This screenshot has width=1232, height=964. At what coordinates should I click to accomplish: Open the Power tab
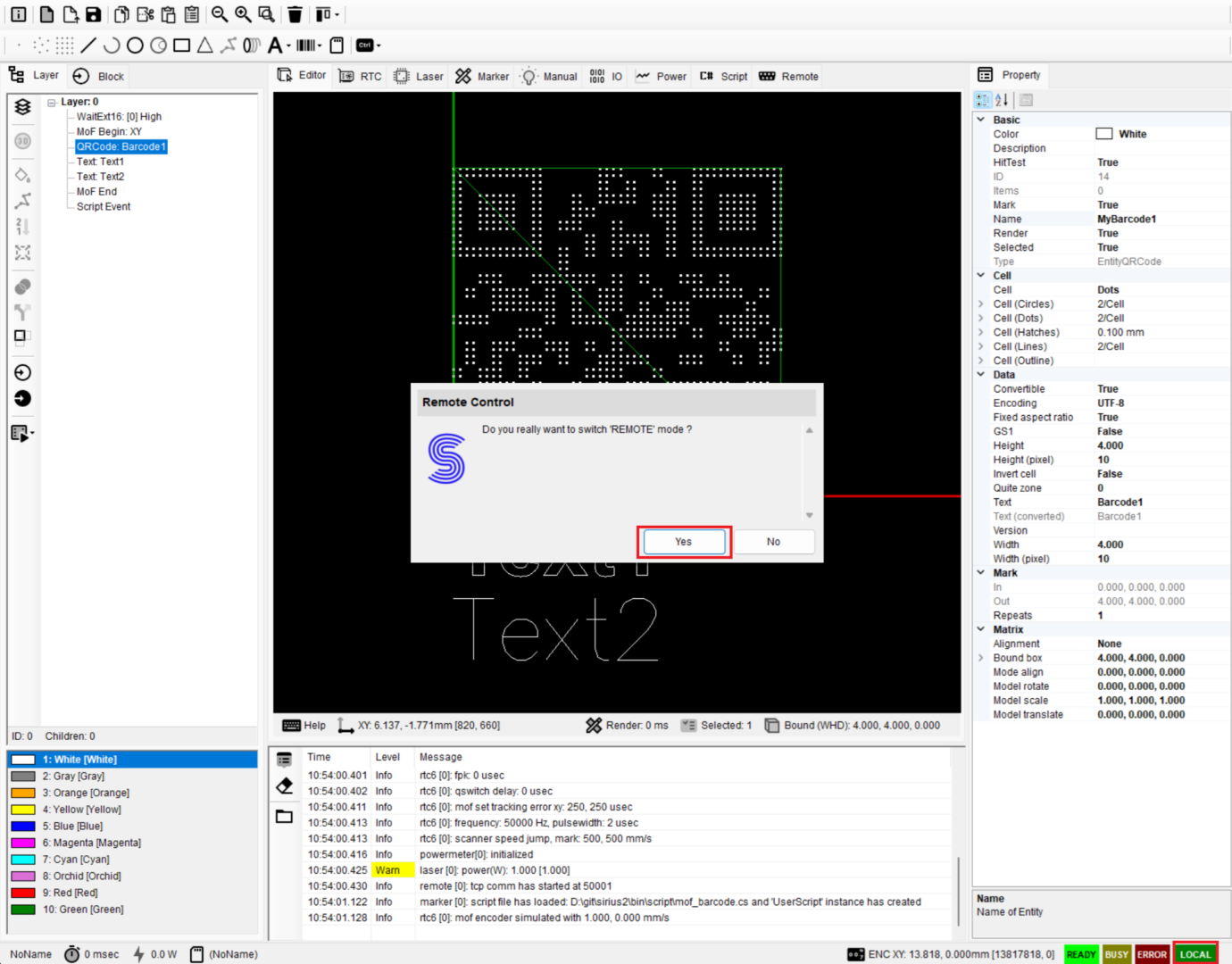[x=661, y=76]
